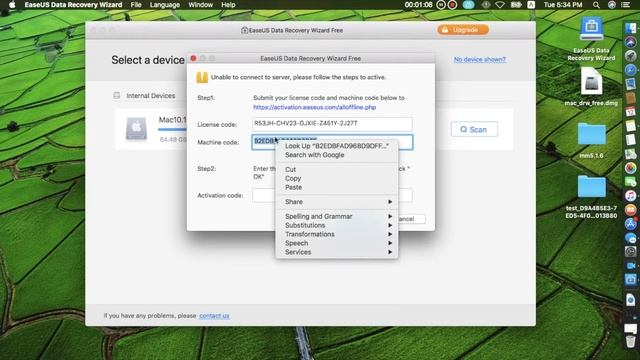Click the orange Upgrade button
The image size is (640, 360).
pyautogui.click(x=463, y=30)
